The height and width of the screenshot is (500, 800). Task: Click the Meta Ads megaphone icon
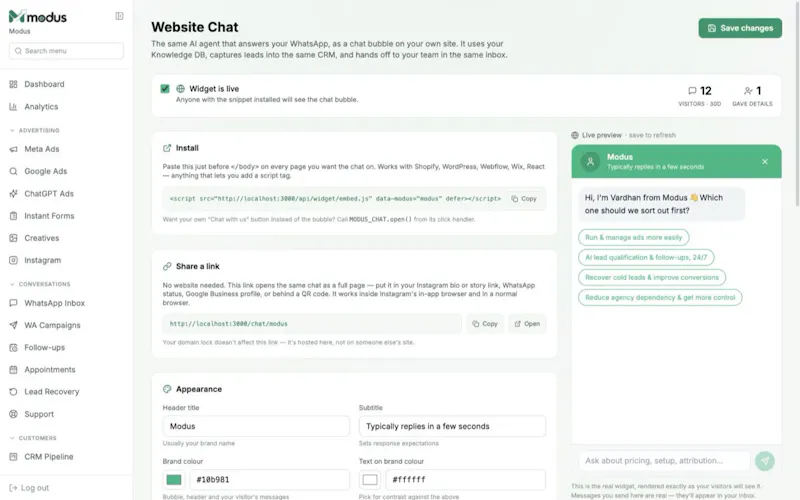coord(13,149)
